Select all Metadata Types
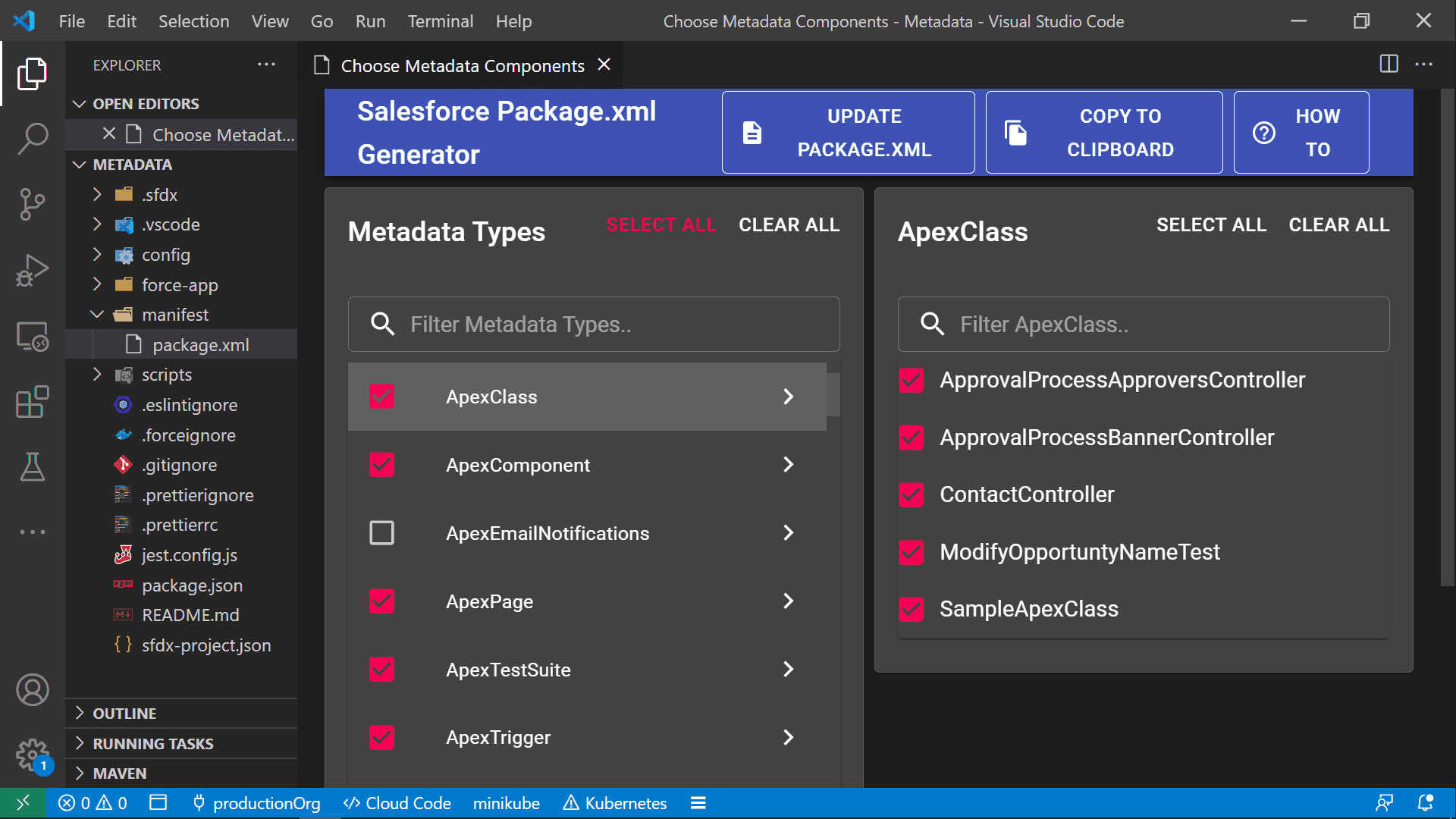This screenshot has width=1456, height=819. 661,225
